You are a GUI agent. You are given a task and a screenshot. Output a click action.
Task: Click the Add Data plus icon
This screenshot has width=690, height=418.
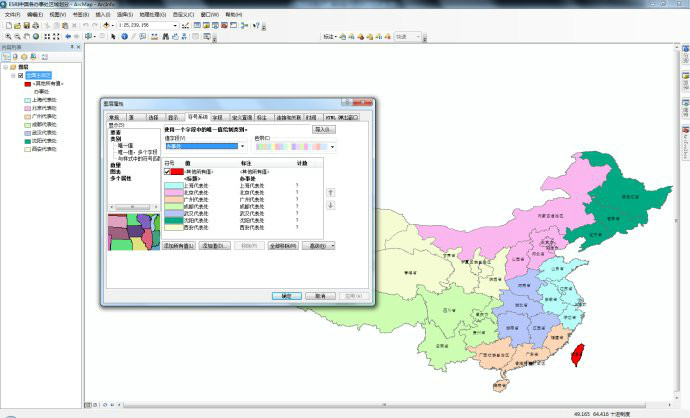point(106,26)
